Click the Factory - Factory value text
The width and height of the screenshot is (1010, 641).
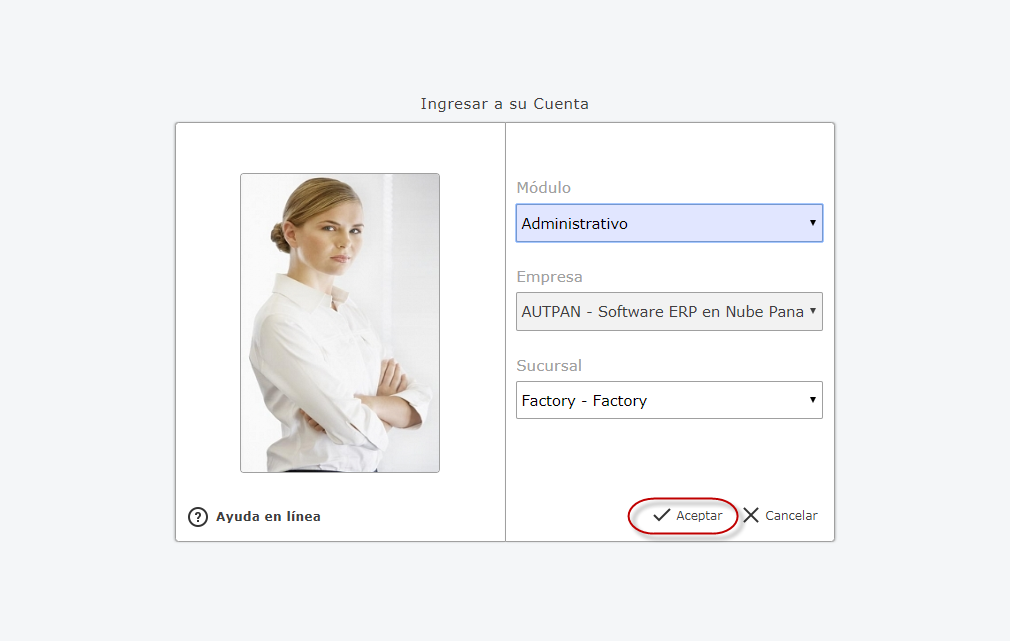point(584,401)
